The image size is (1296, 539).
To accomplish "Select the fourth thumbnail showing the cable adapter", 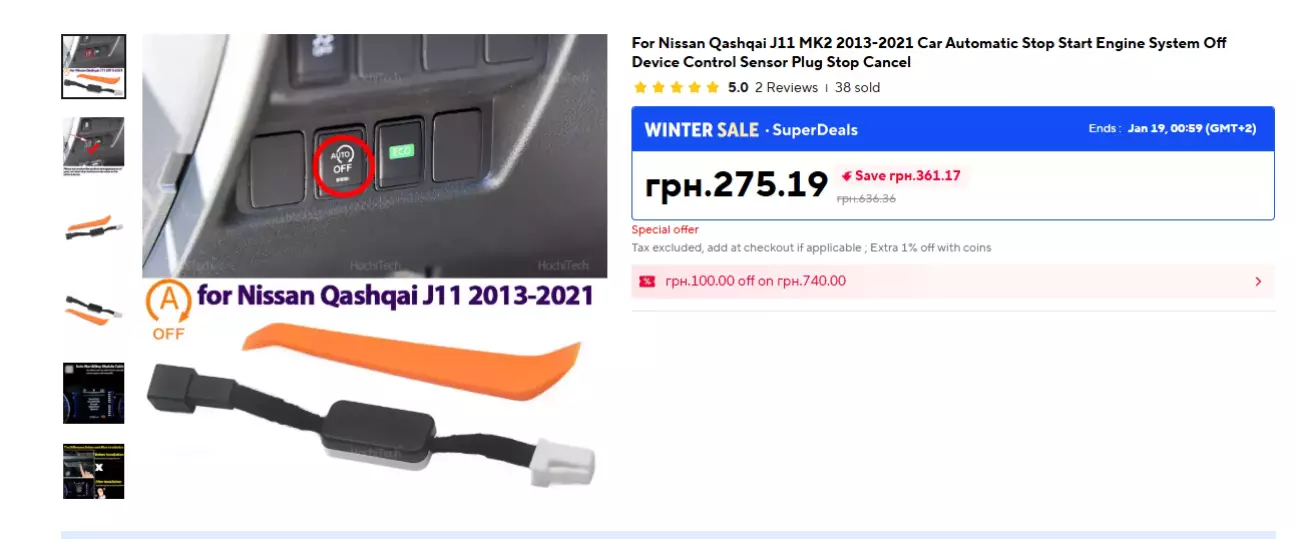I will click(93, 311).
